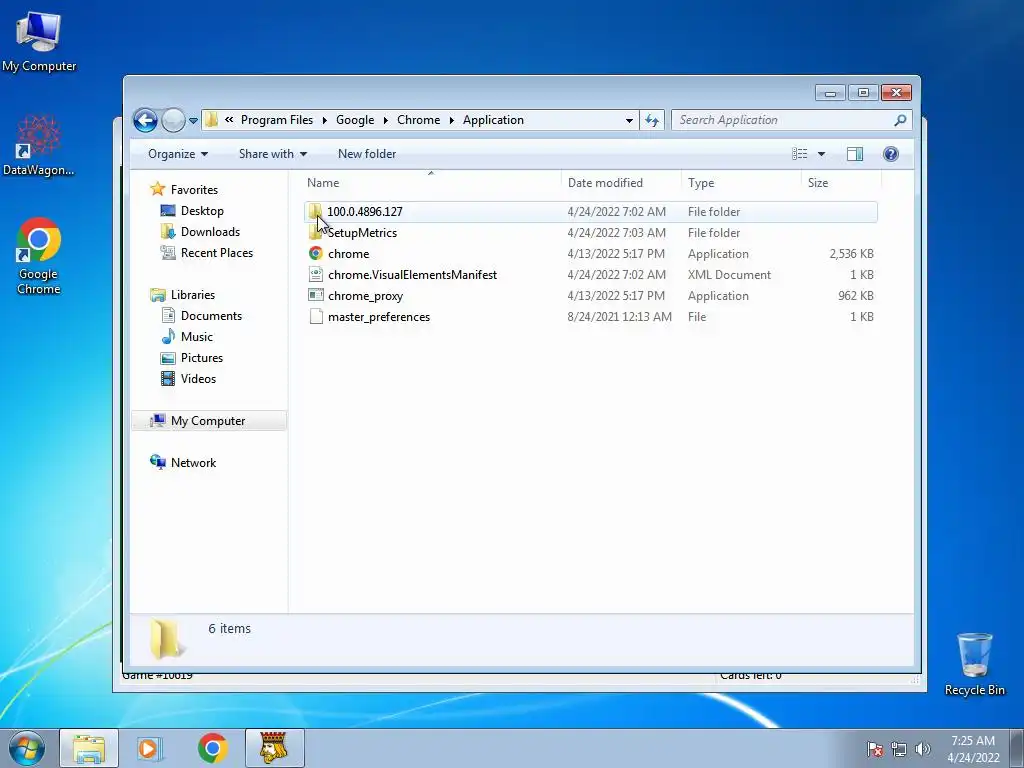This screenshot has height=768, width=1024.
Task: Expand arrow after Chrome breadcrumb
Action: (451, 120)
